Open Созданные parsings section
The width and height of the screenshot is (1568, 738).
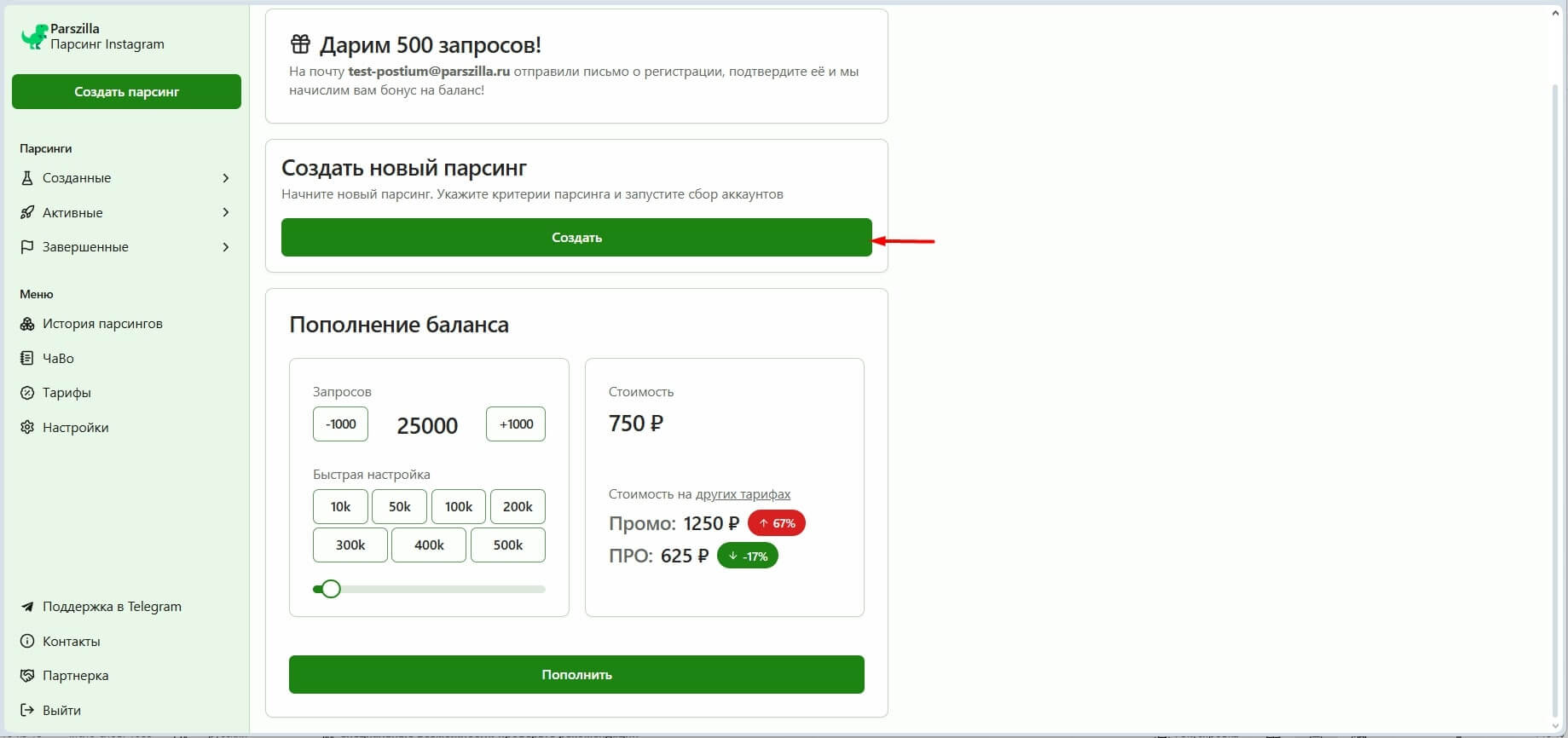[126, 178]
